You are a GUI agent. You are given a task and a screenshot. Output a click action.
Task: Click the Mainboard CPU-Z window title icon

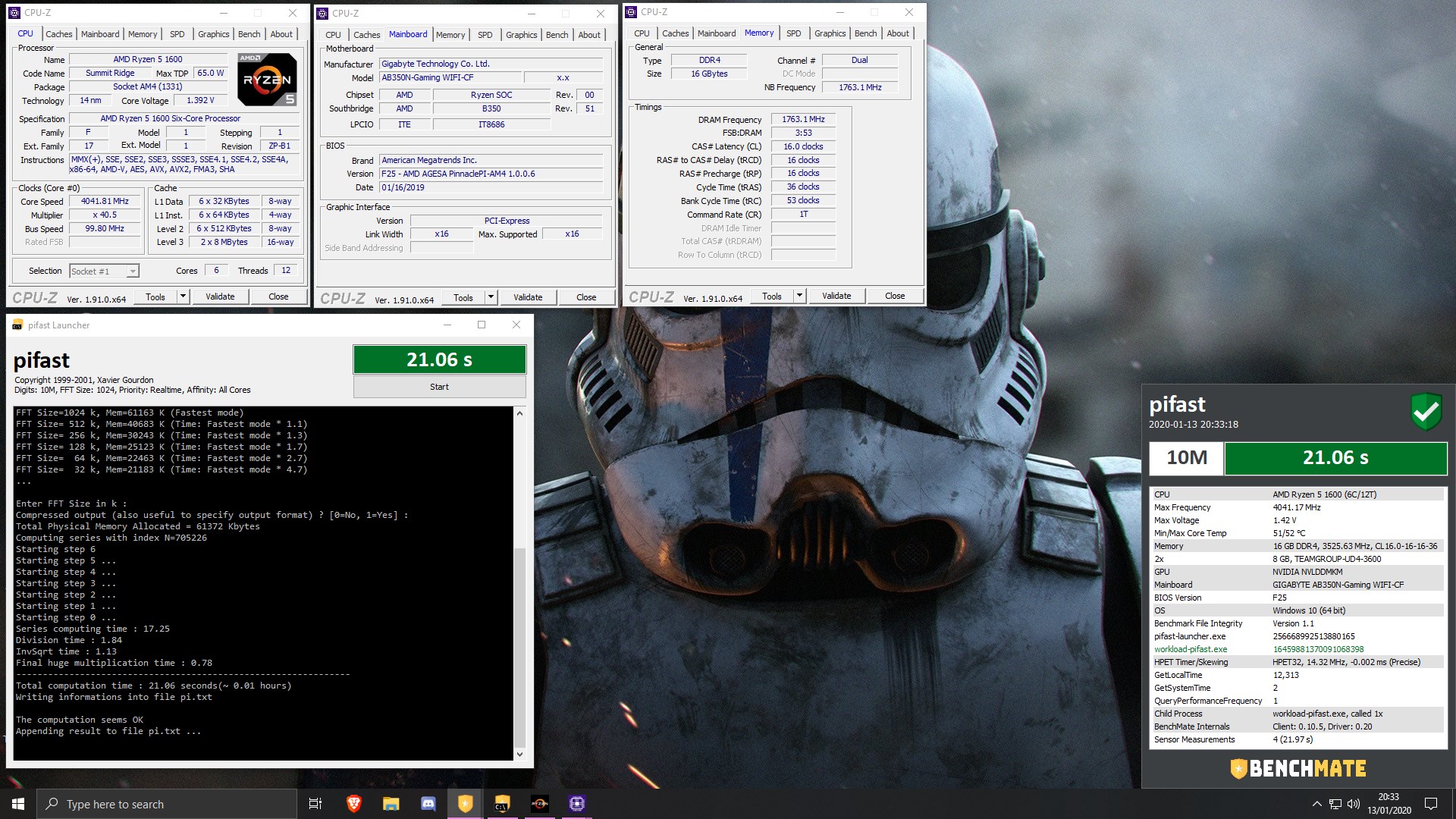point(322,14)
